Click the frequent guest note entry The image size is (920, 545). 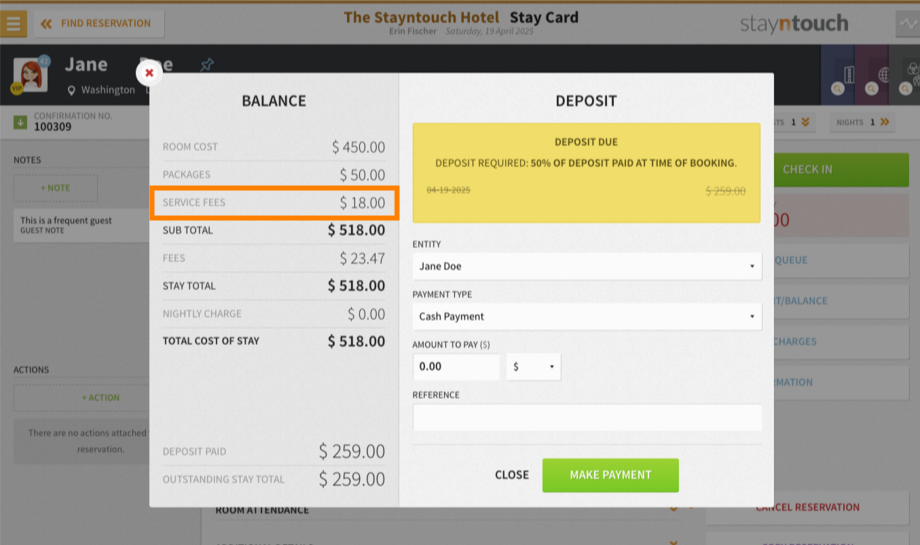[82, 225]
